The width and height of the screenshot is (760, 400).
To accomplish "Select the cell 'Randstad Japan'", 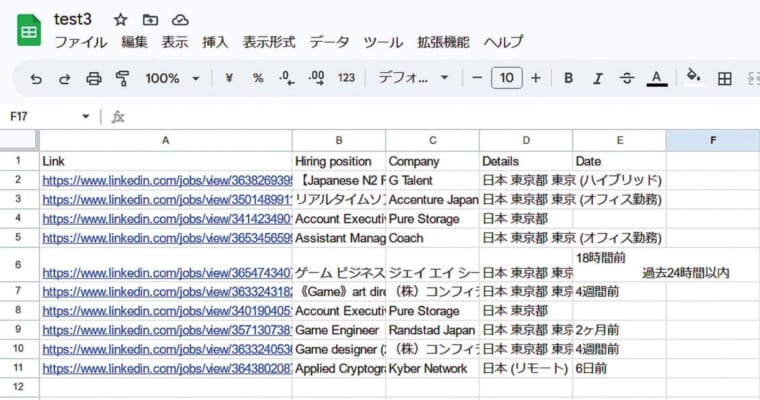I will click(x=432, y=330).
